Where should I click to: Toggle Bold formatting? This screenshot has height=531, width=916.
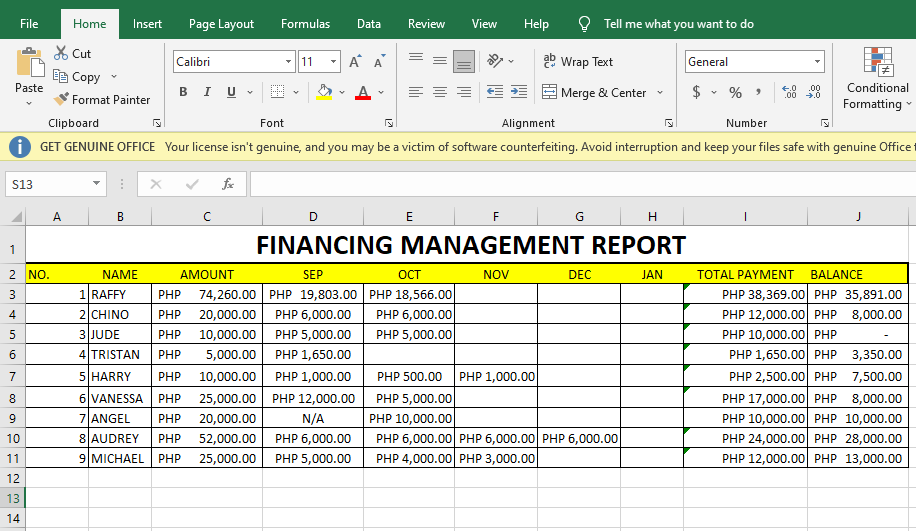[x=183, y=92]
